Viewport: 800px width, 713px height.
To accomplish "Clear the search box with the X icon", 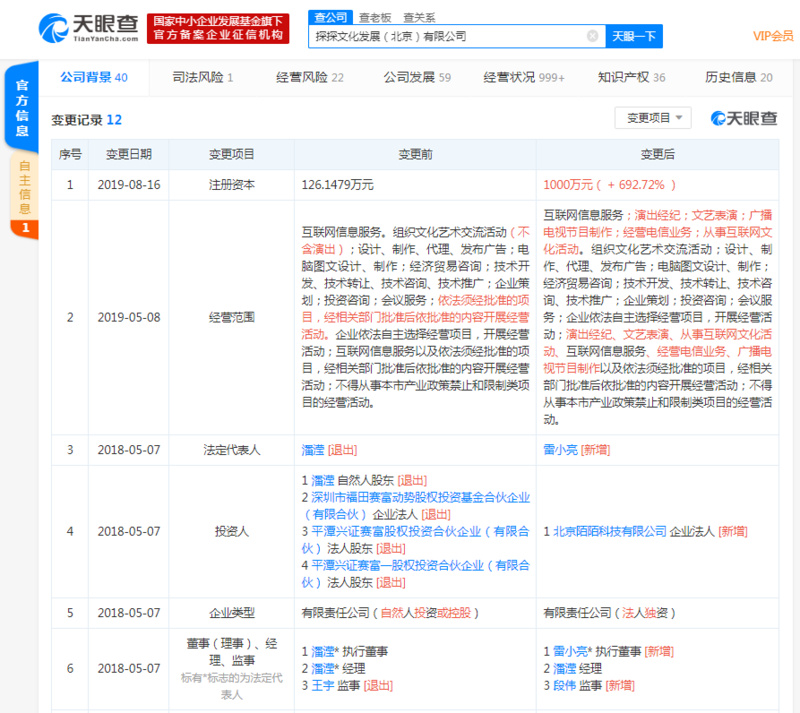I will pyautogui.click(x=592, y=36).
